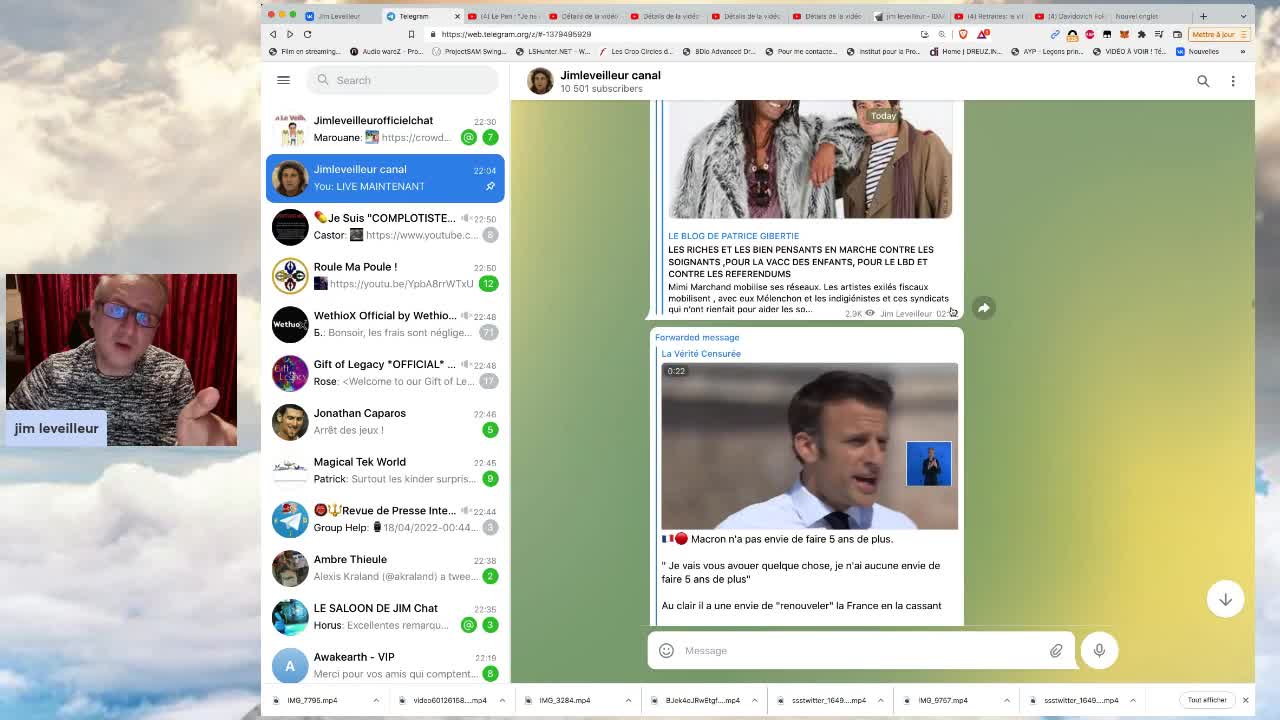This screenshot has height=720, width=1280.
Task: Open browser tab list dropdown arrow
Action: (x=1243, y=16)
